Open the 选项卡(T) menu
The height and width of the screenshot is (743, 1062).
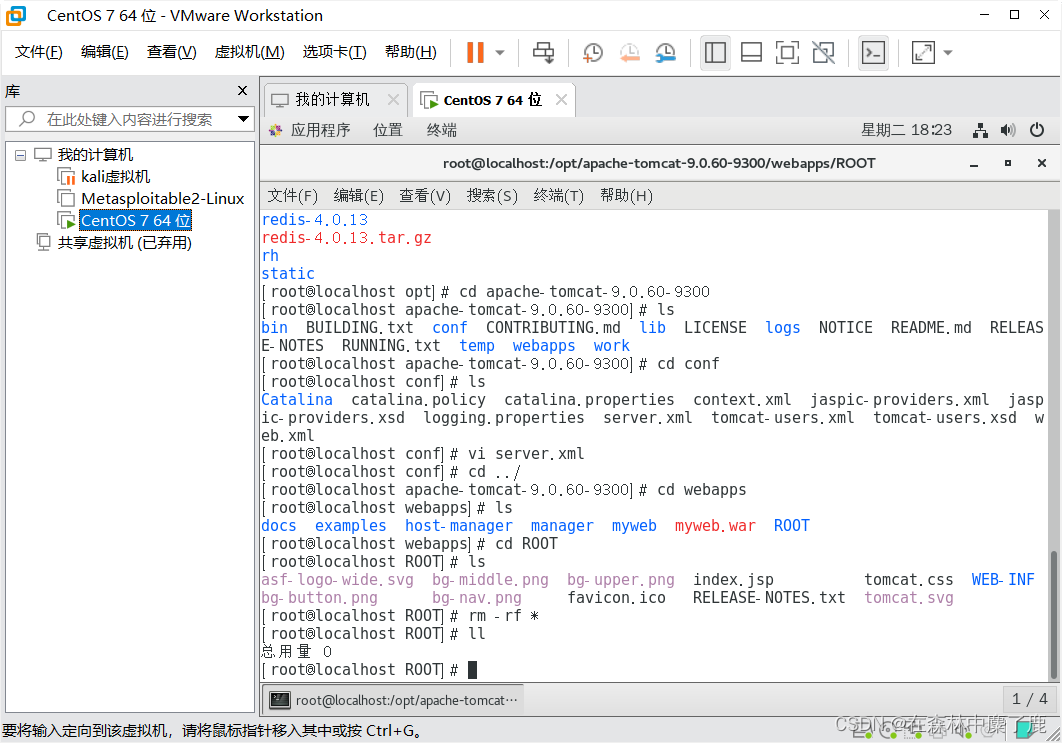coord(334,52)
